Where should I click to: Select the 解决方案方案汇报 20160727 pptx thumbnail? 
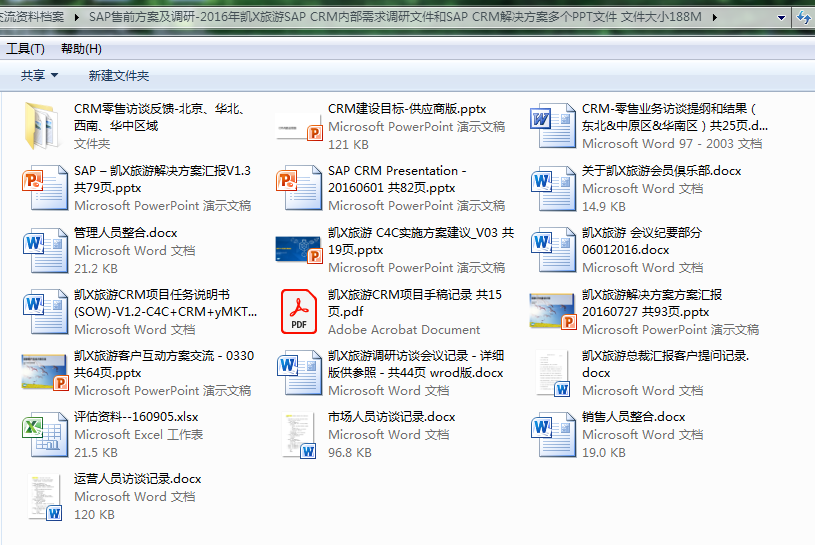pyautogui.click(x=553, y=312)
